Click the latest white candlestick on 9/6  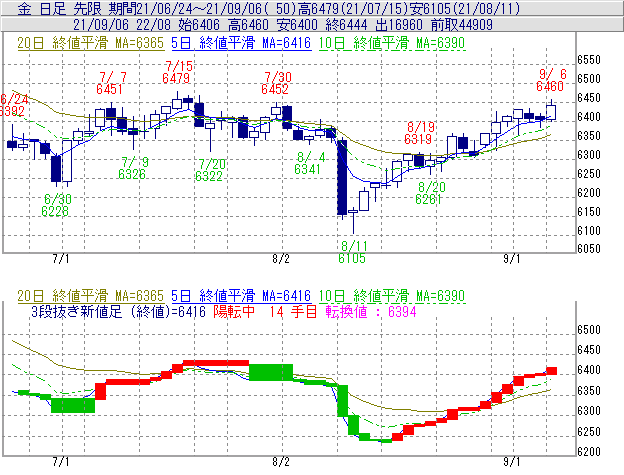pyautogui.click(x=551, y=112)
